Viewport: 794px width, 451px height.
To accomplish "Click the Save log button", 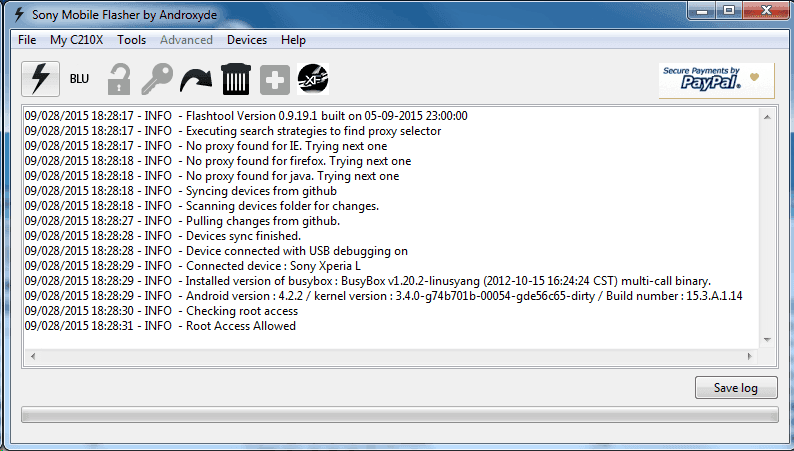I will pyautogui.click(x=736, y=388).
